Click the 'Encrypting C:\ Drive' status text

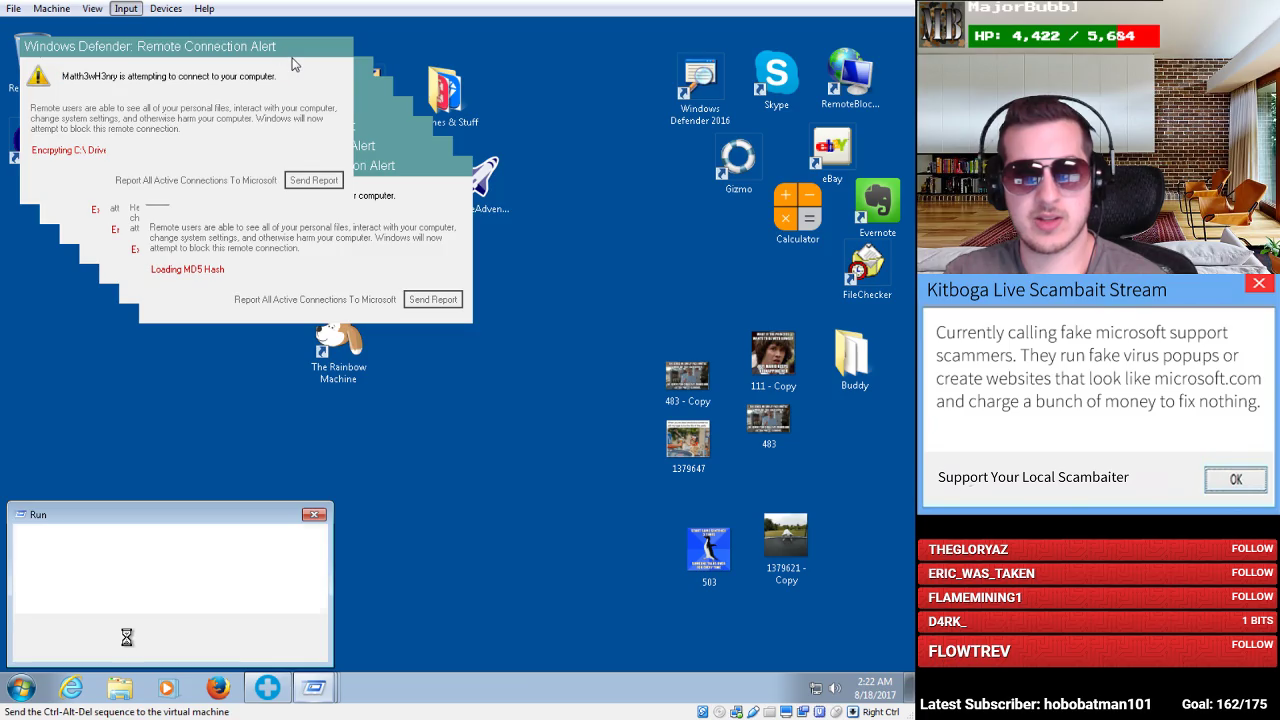tap(69, 150)
